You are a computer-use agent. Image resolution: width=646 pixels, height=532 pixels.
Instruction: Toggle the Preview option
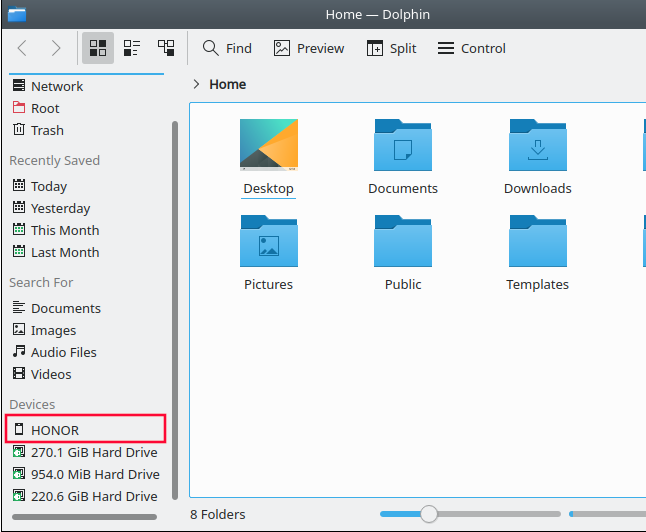tap(309, 48)
